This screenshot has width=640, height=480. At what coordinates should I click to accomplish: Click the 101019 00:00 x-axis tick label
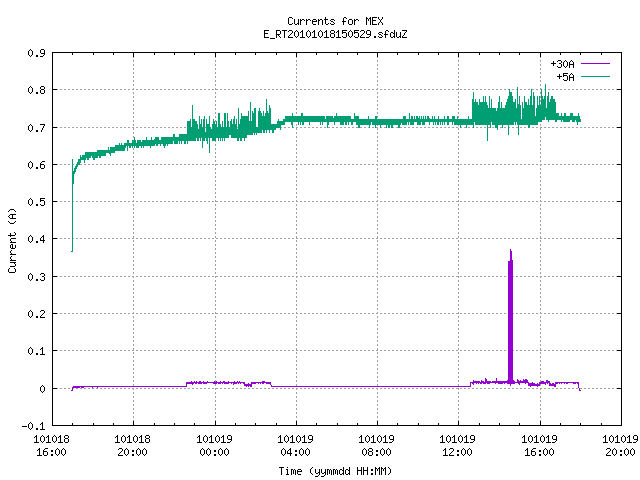[x=214, y=446]
